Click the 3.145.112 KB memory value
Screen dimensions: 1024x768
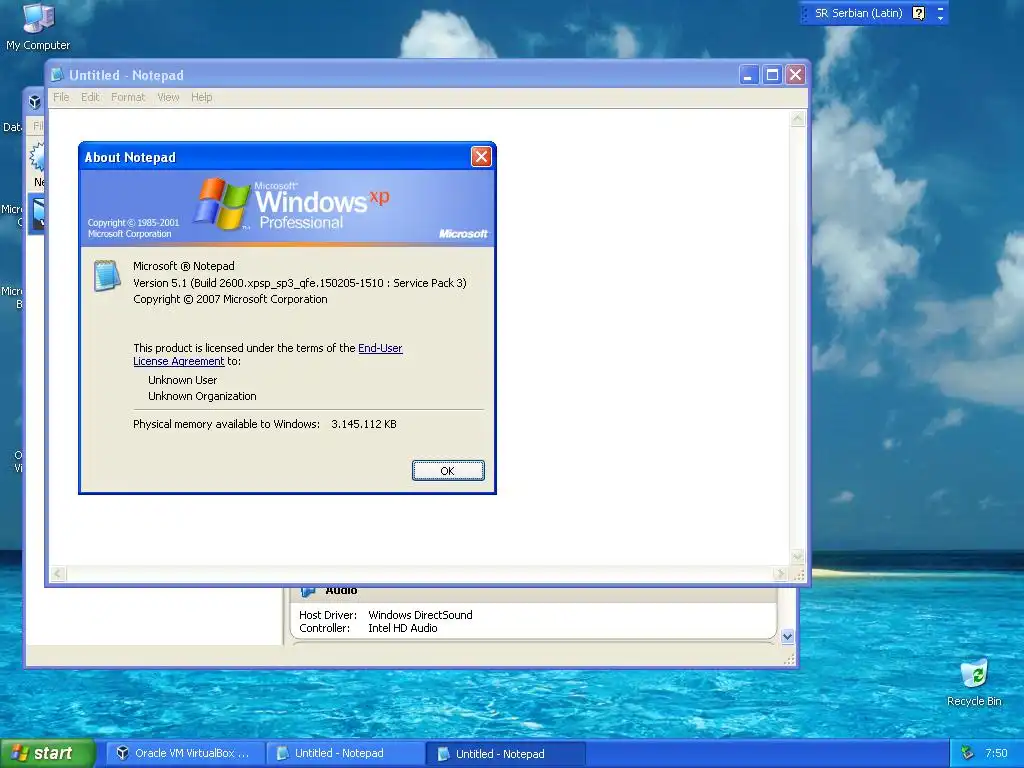coord(364,424)
